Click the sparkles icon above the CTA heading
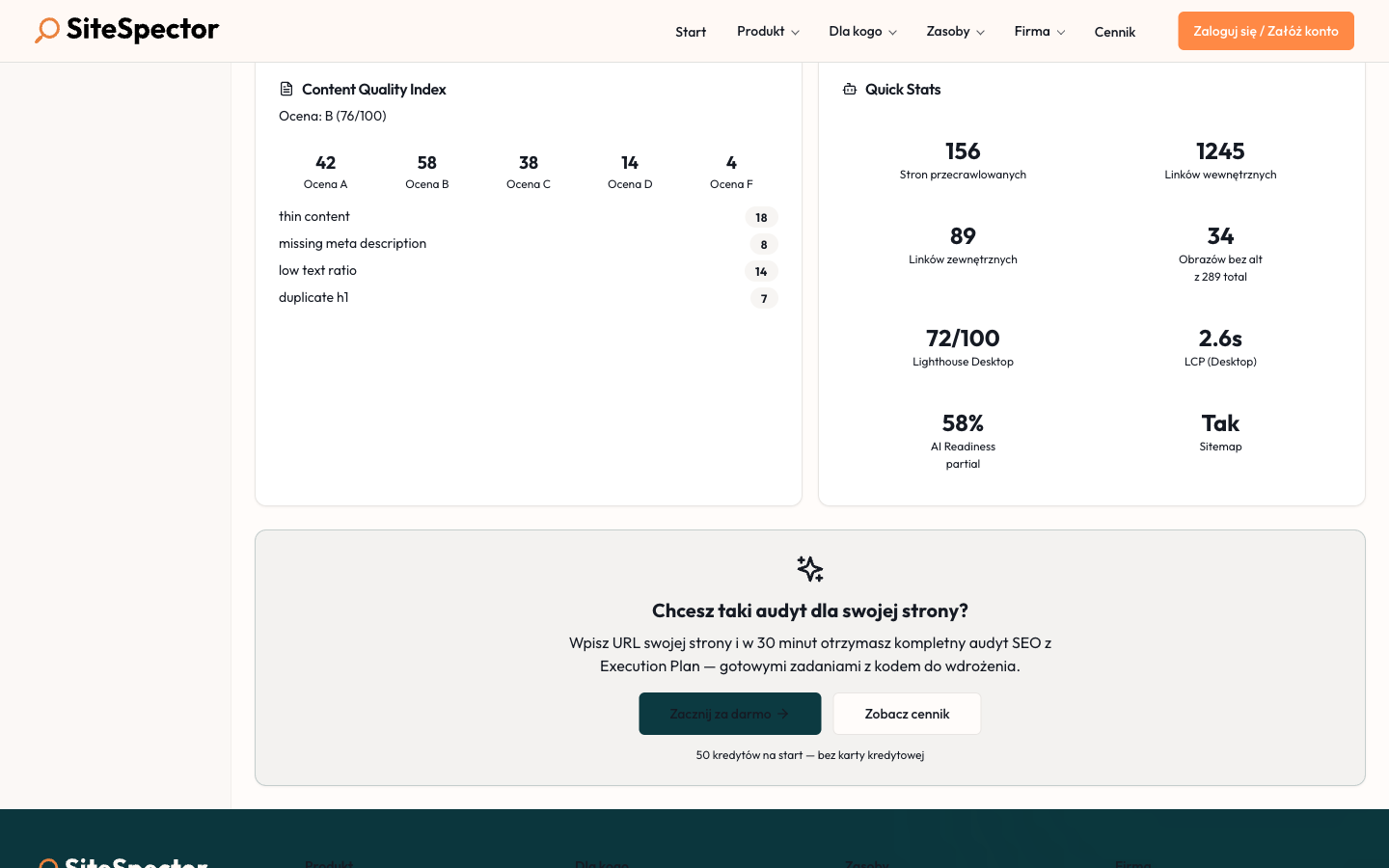This screenshot has width=1389, height=868. (809, 569)
